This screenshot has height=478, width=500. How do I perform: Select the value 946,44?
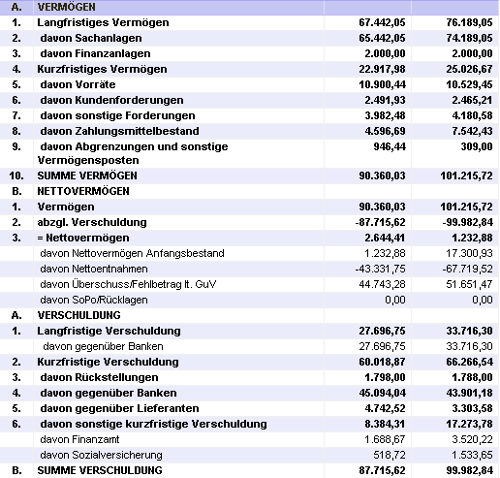tap(389, 146)
